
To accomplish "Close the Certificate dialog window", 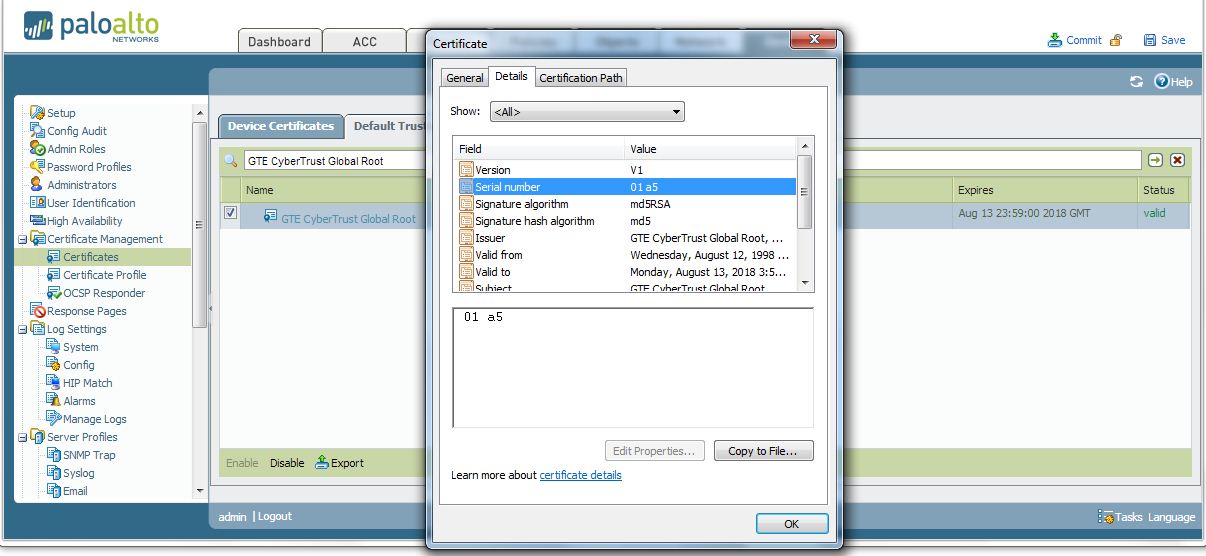I will [x=813, y=40].
